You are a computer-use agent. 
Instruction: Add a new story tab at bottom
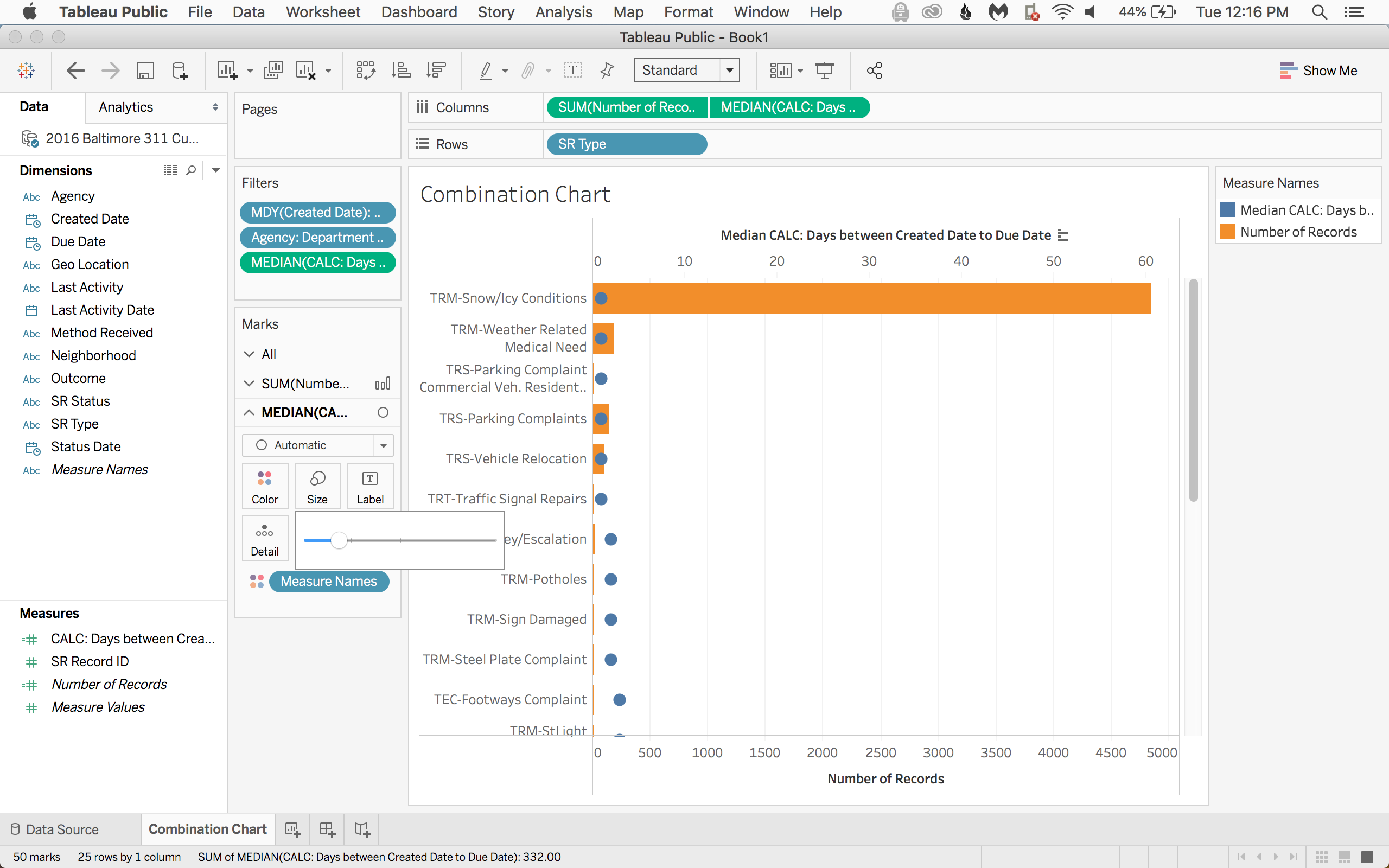click(362, 829)
